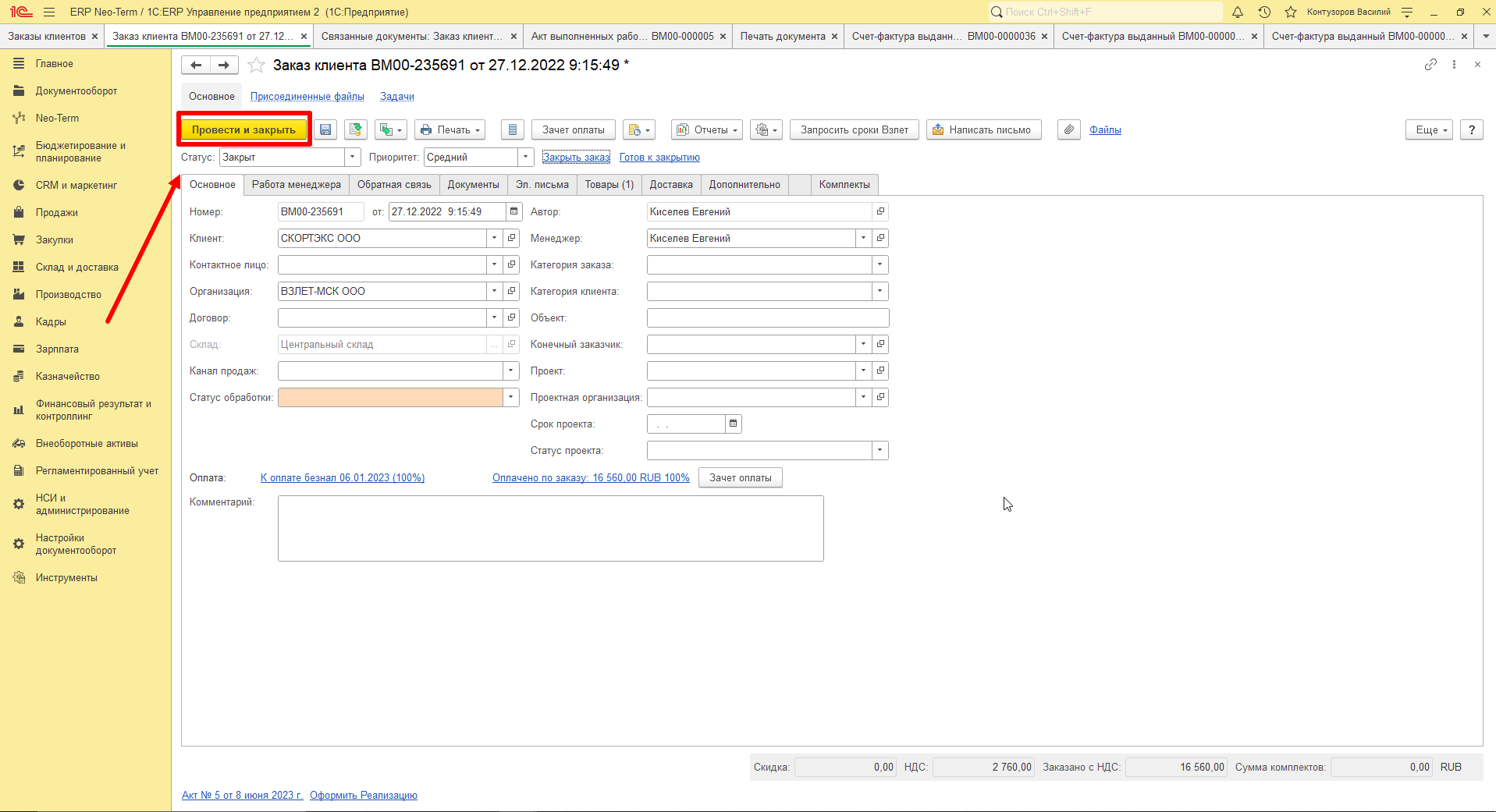1496x812 pixels.
Task: Open the Оформить Реализацию link
Action: coord(364,796)
